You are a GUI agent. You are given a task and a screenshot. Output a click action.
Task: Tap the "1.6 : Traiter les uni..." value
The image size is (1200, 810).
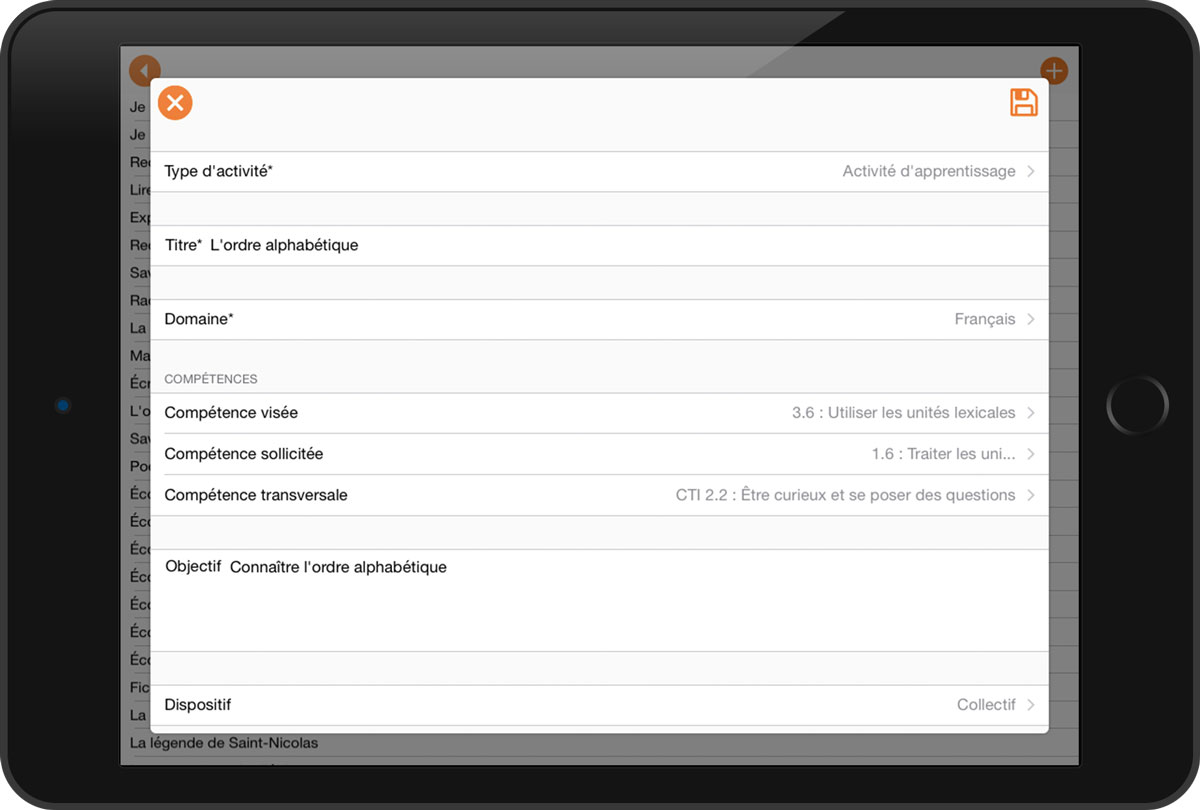[x=943, y=454]
